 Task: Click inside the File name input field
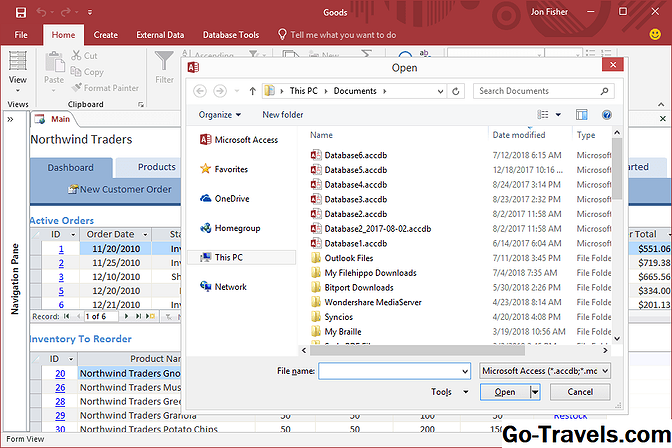click(x=390, y=371)
